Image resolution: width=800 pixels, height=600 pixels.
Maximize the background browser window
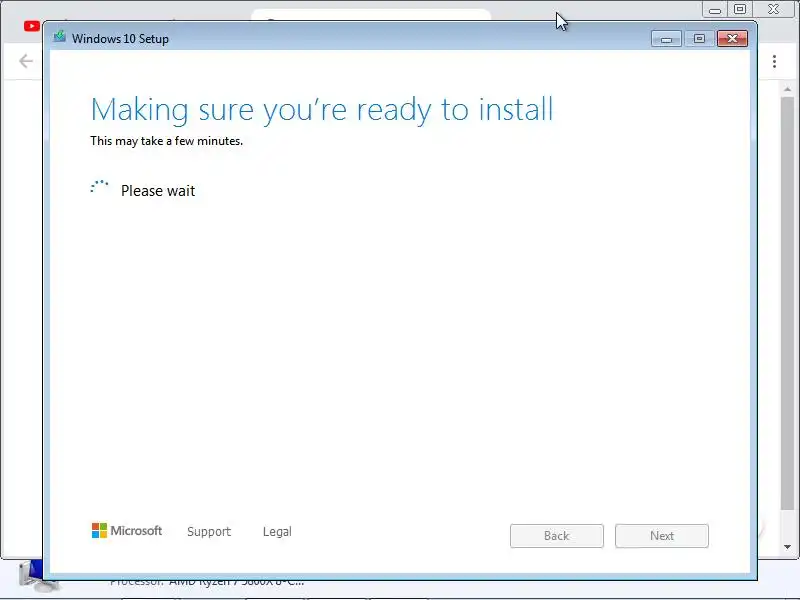(740, 9)
